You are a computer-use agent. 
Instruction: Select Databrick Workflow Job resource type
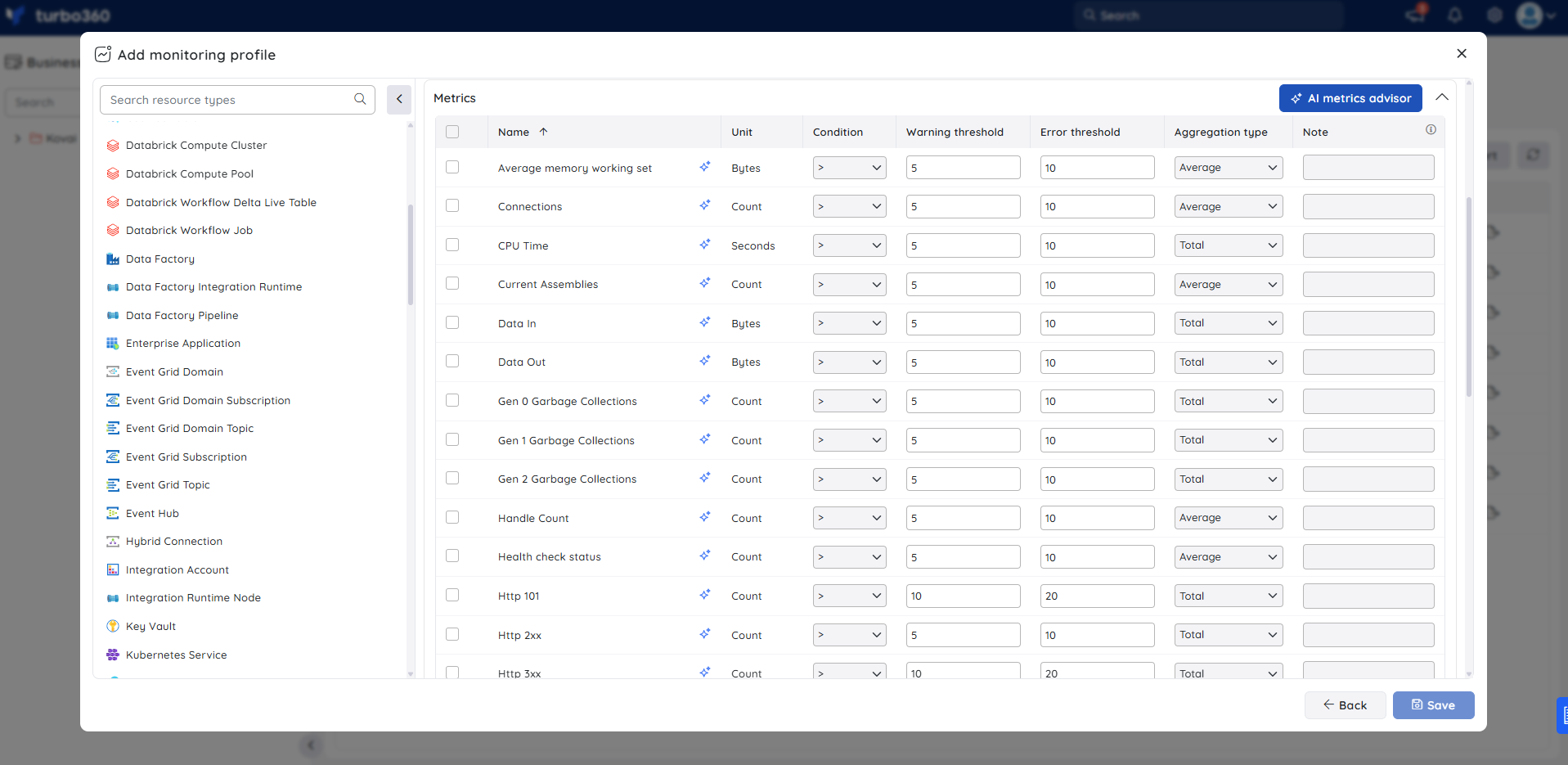click(x=189, y=231)
